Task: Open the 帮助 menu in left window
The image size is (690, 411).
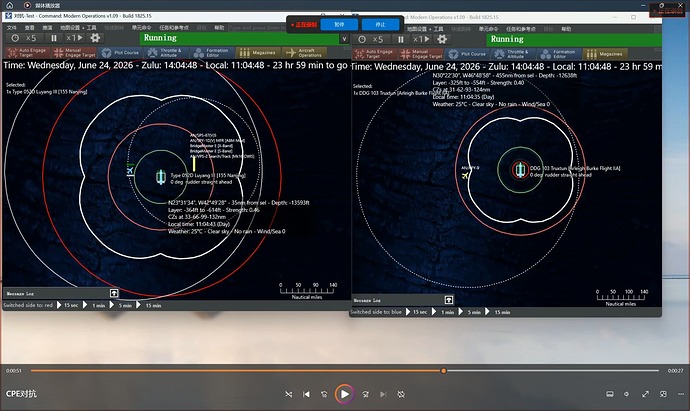Action: 219,28
